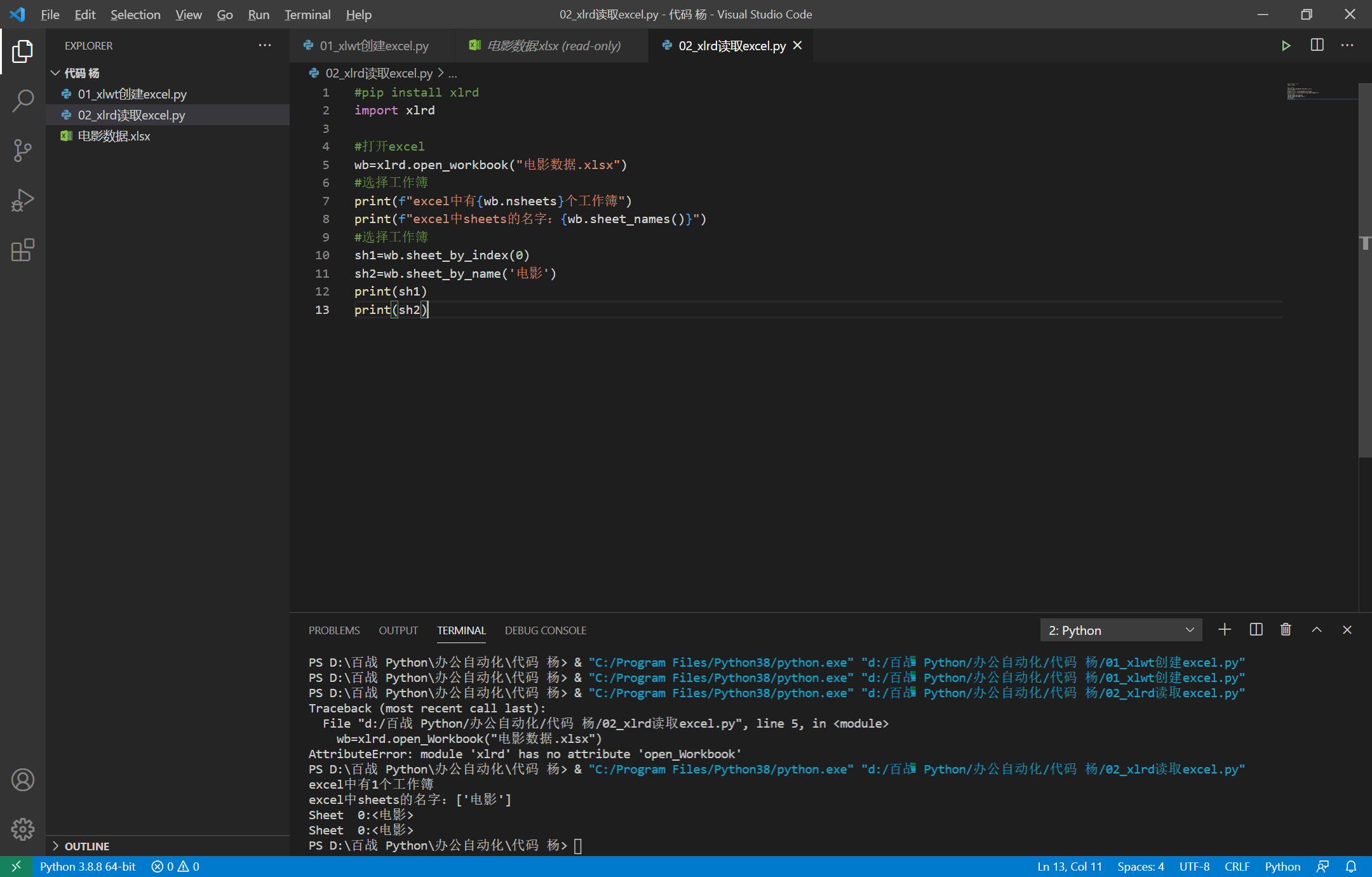Place cursor on line 2 'import xlrd'

click(x=394, y=110)
